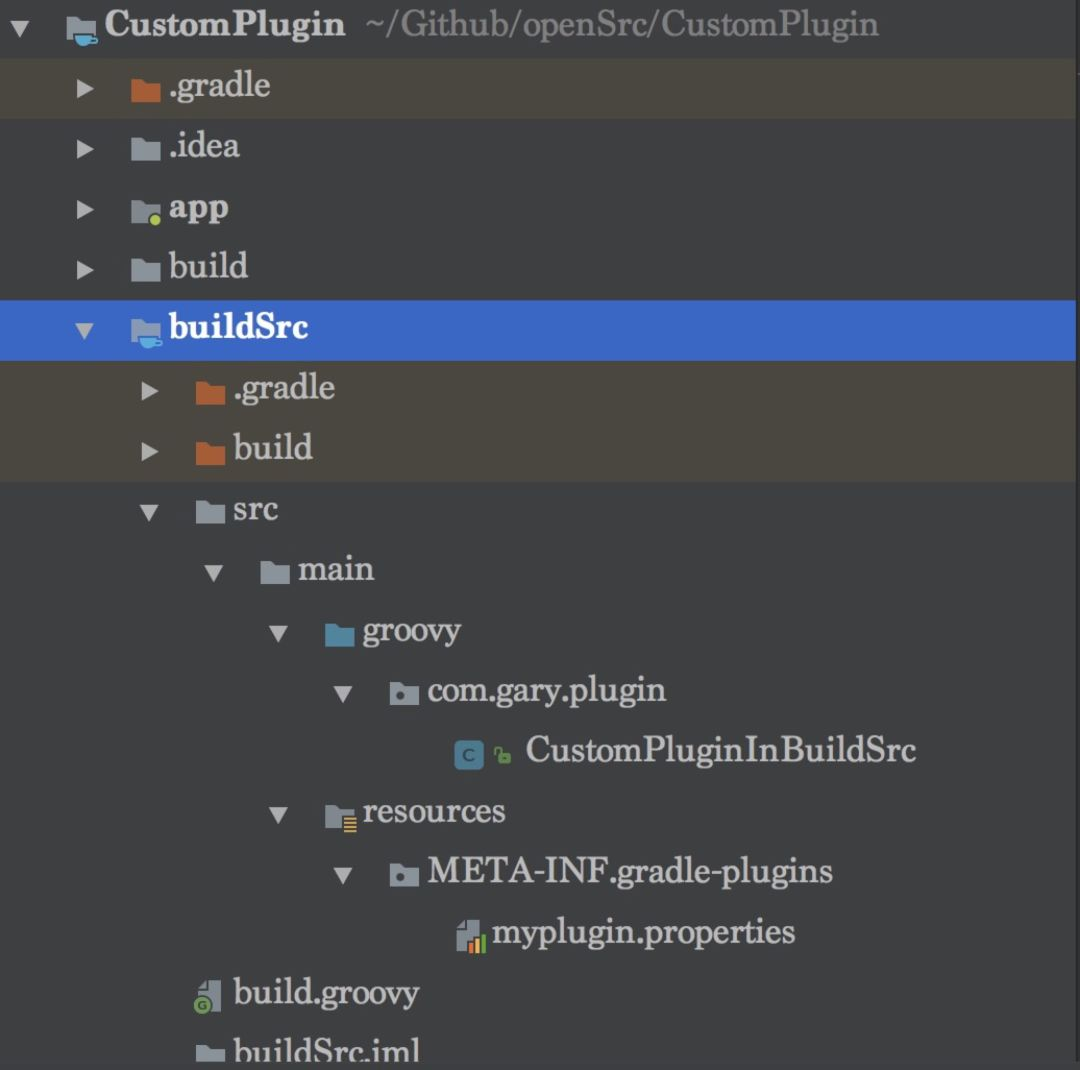Select the build folder inside buildSrc
Viewport: 1080px width, 1070px height.
(x=537, y=449)
